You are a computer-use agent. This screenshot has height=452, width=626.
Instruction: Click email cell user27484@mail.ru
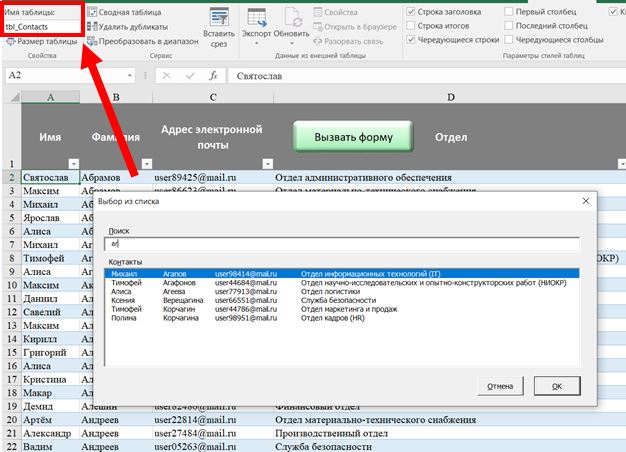213,433
